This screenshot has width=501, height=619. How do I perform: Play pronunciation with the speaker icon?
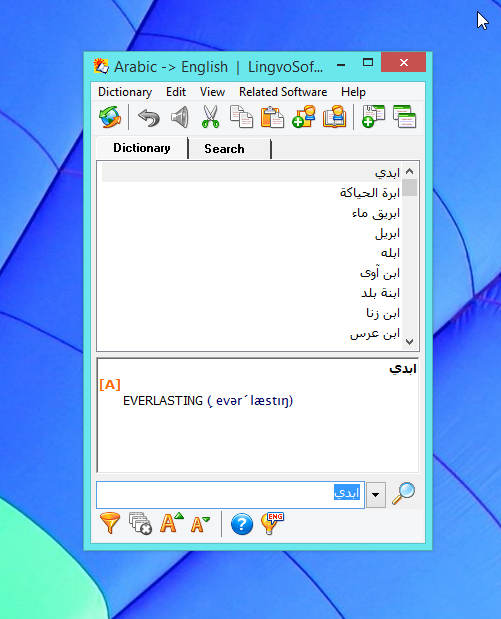click(x=180, y=117)
